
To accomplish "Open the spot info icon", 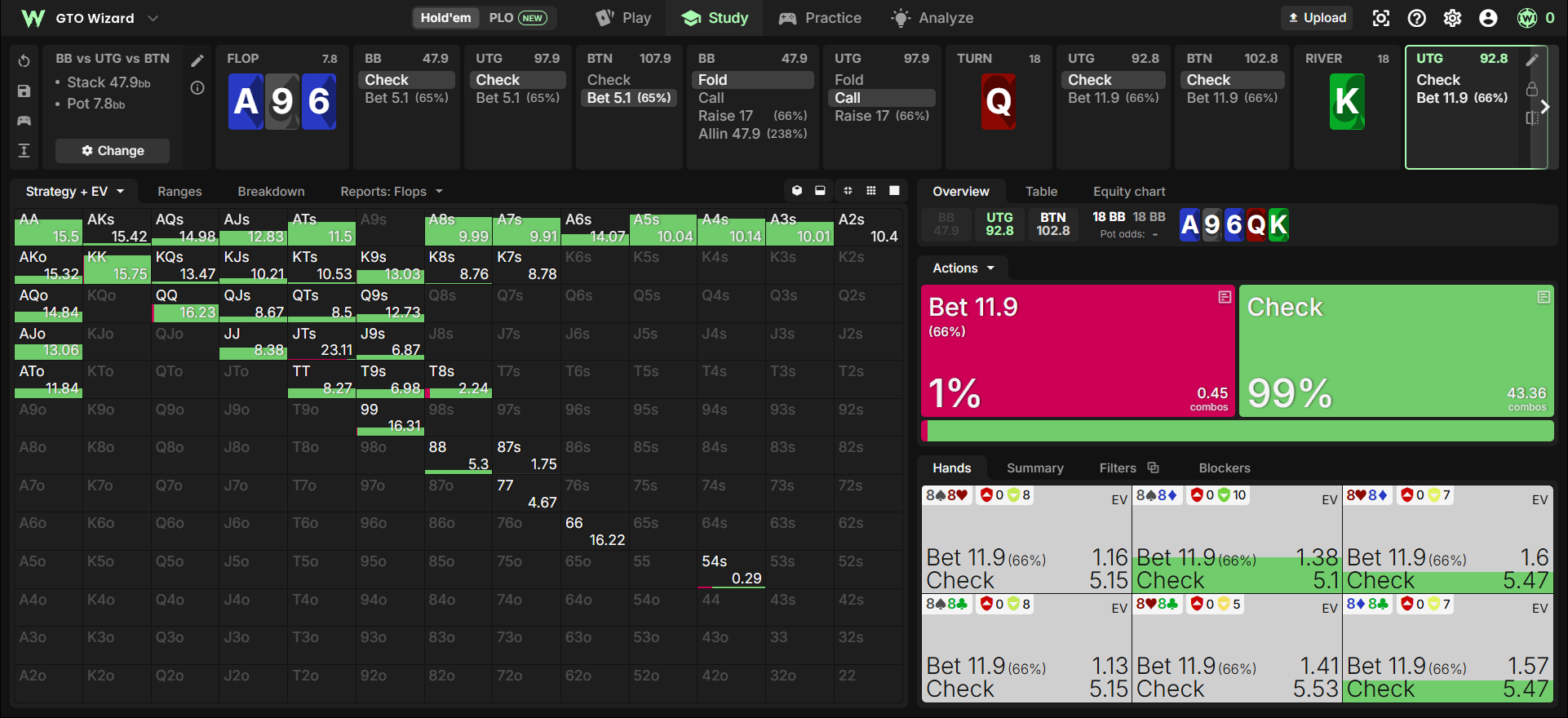I will pyautogui.click(x=197, y=88).
